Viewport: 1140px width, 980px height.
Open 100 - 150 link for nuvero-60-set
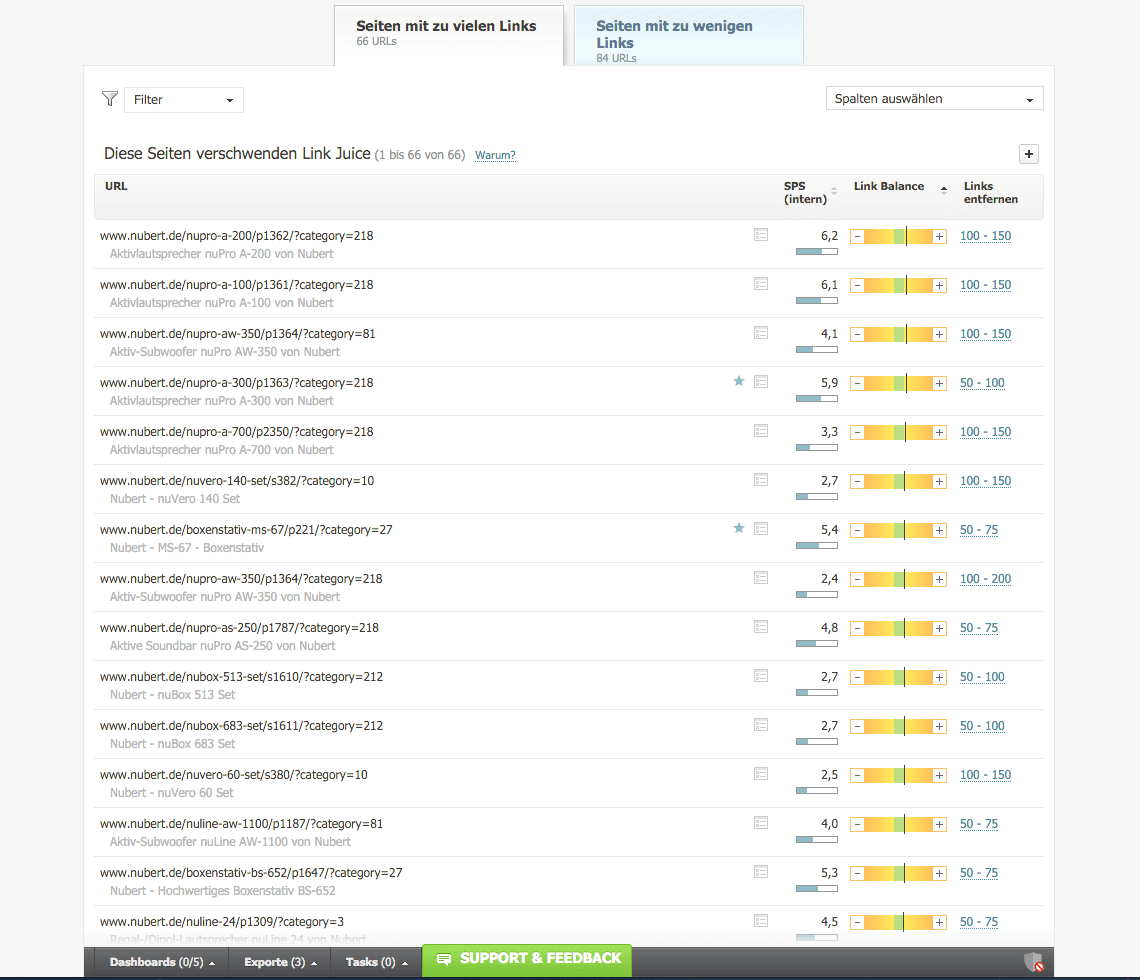(985, 775)
